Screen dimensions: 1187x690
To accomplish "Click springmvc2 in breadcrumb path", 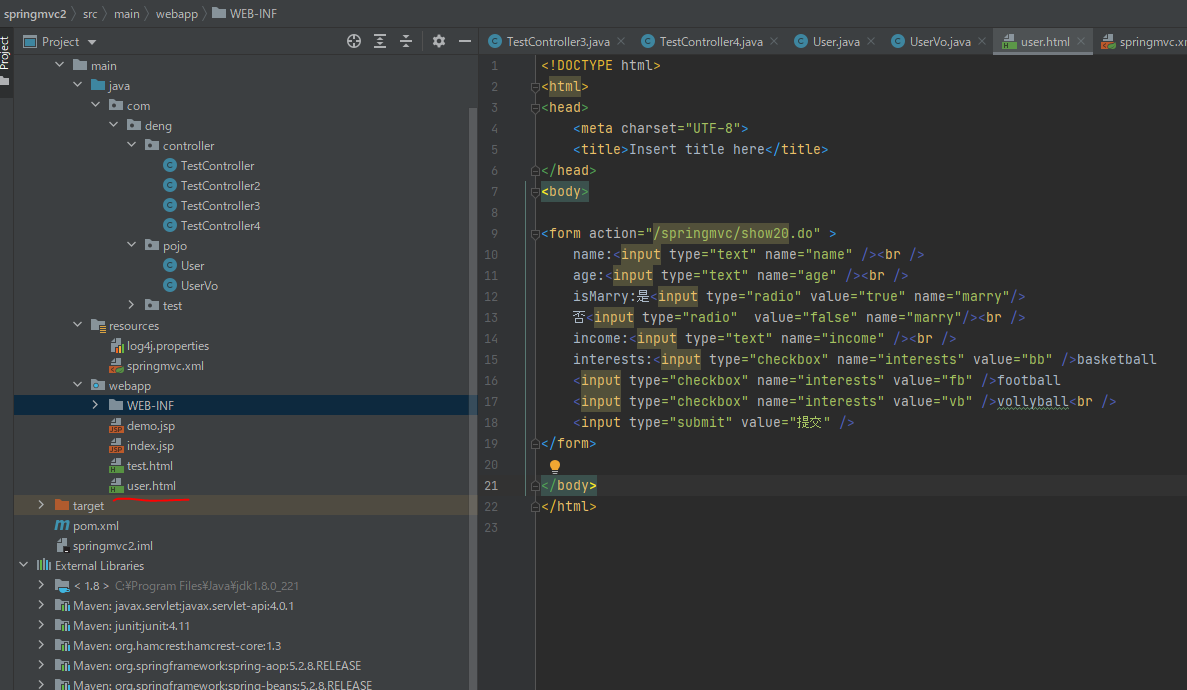I will [x=35, y=14].
